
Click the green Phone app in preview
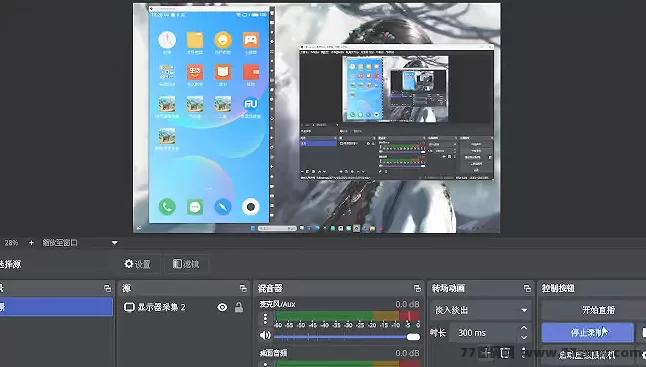(x=167, y=207)
